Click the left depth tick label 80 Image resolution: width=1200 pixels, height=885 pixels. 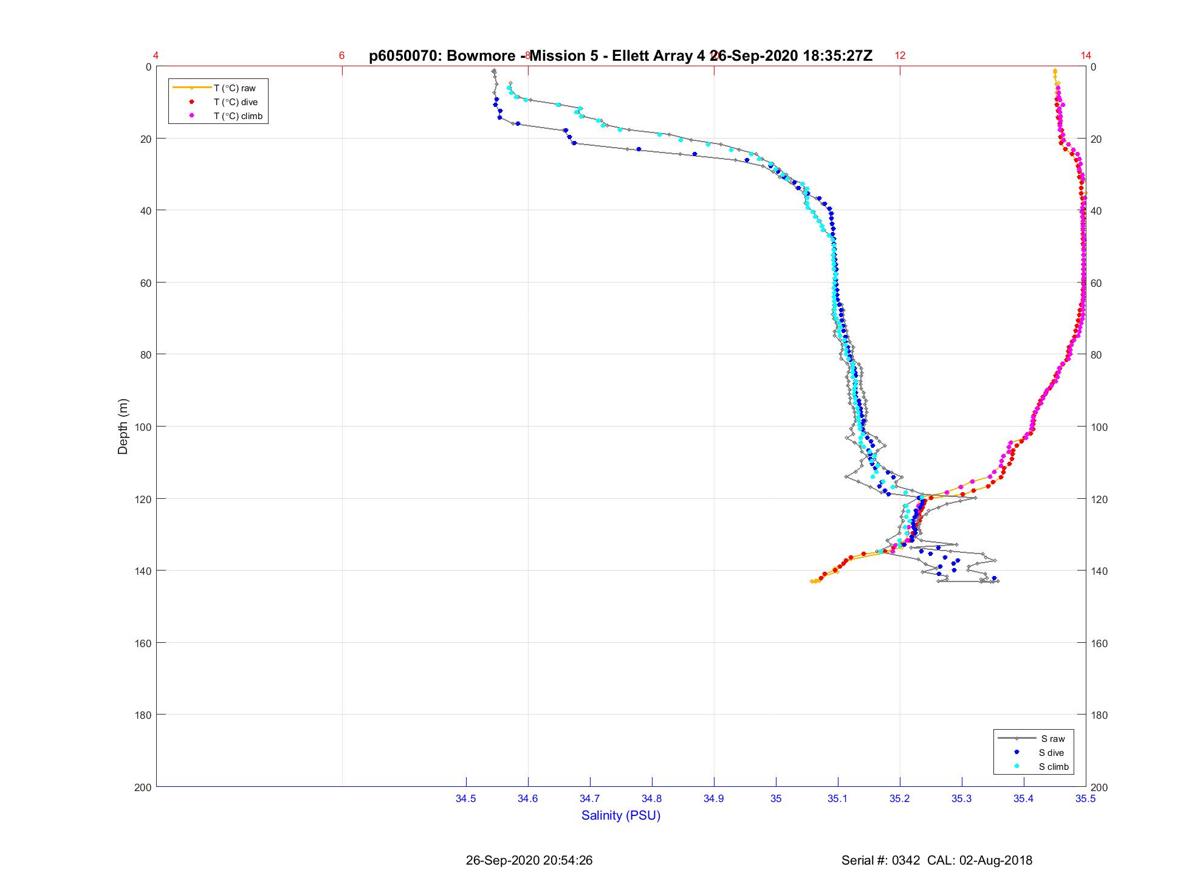click(146, 355)
